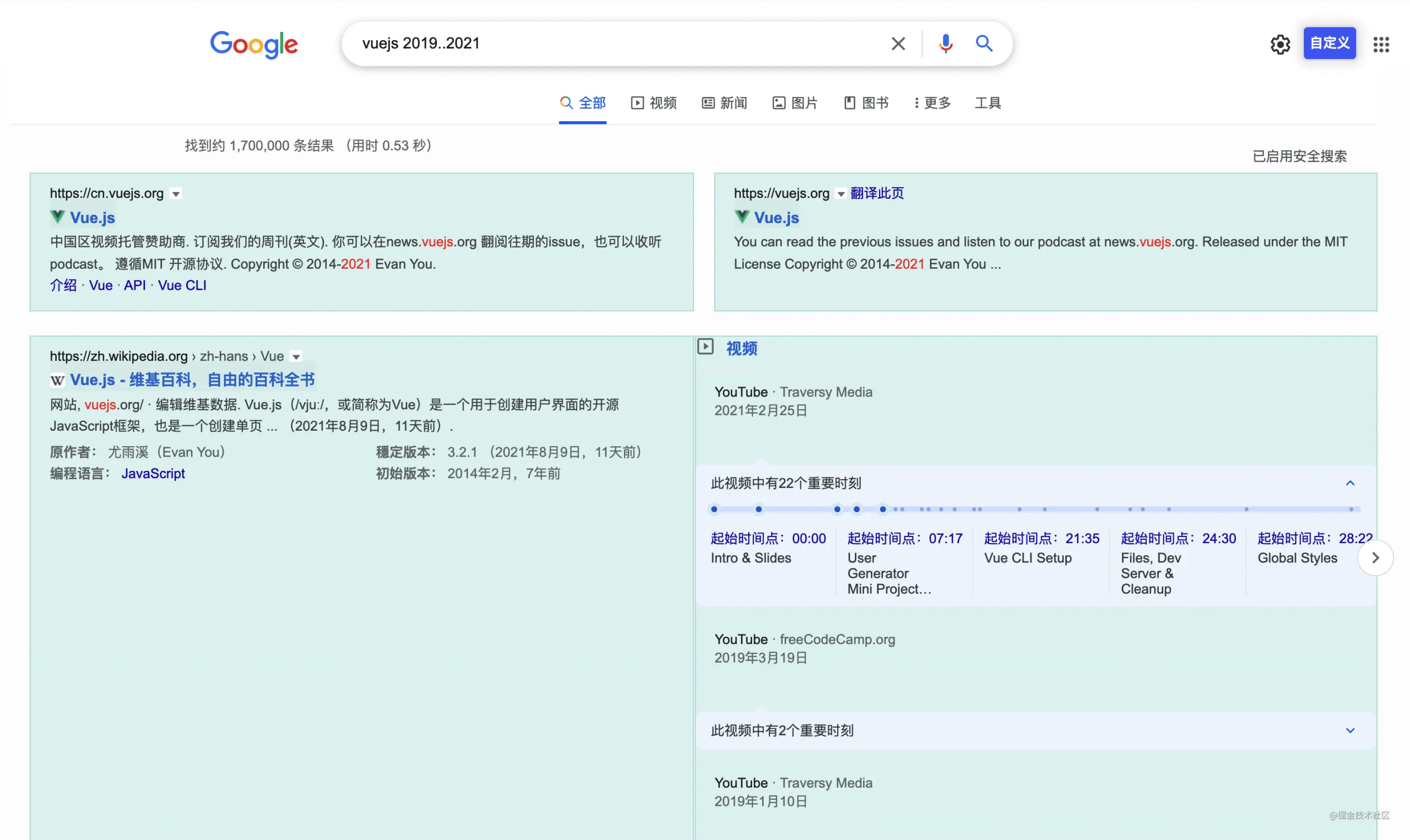Open Google apps grid icon
This screenshot has width=1410, height=840.
(x=1381, y=44)
